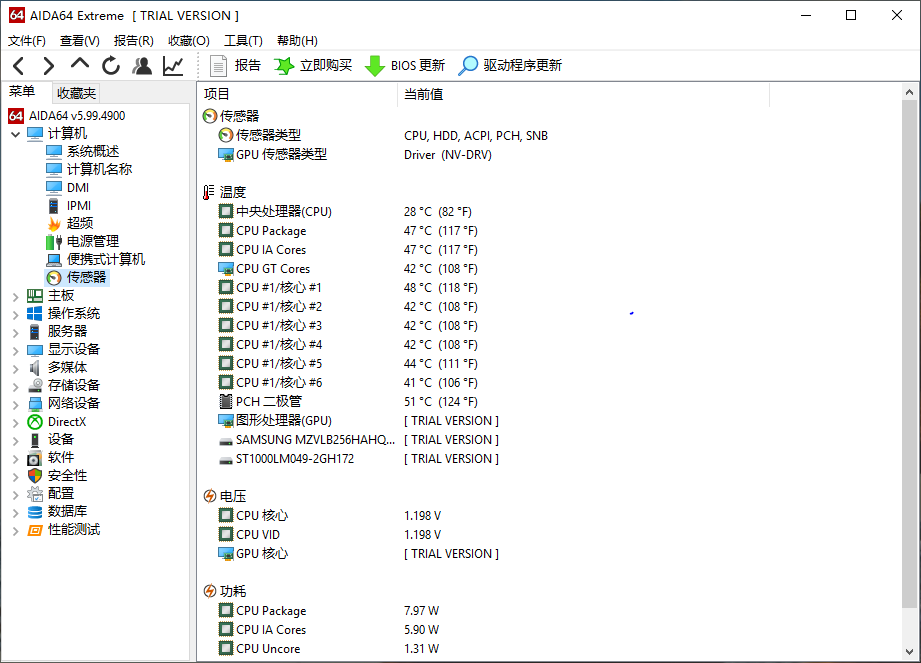Click the 软件 tree item icon

35,458
